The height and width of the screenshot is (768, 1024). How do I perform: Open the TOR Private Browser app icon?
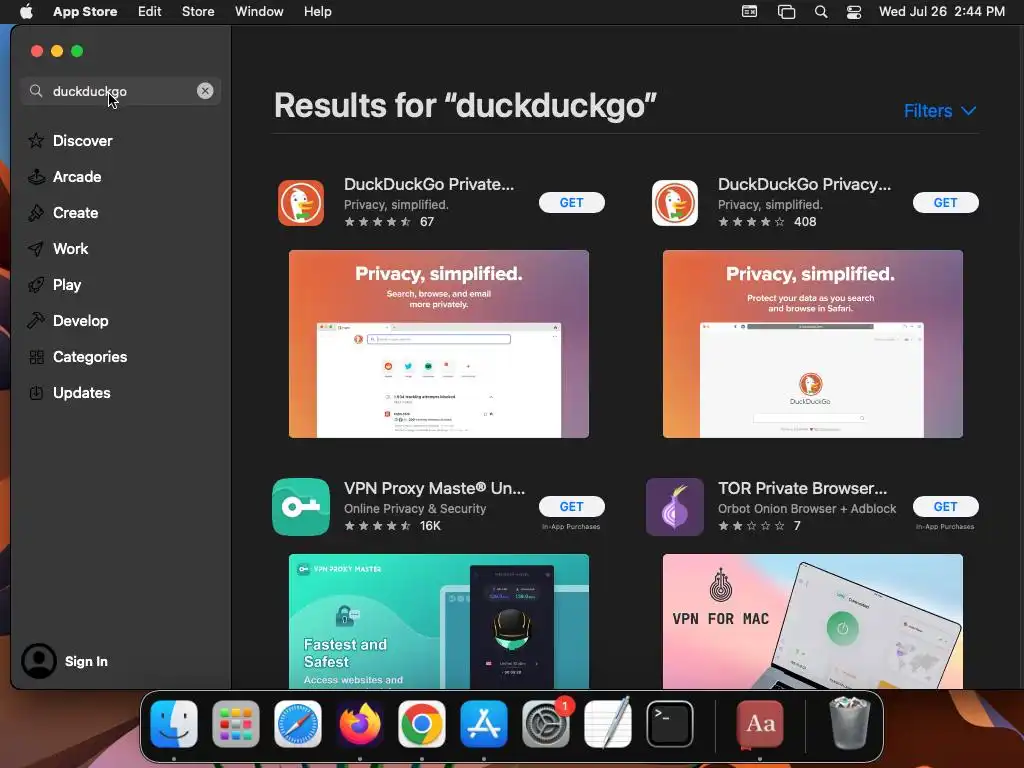click(x=675, y=507)
